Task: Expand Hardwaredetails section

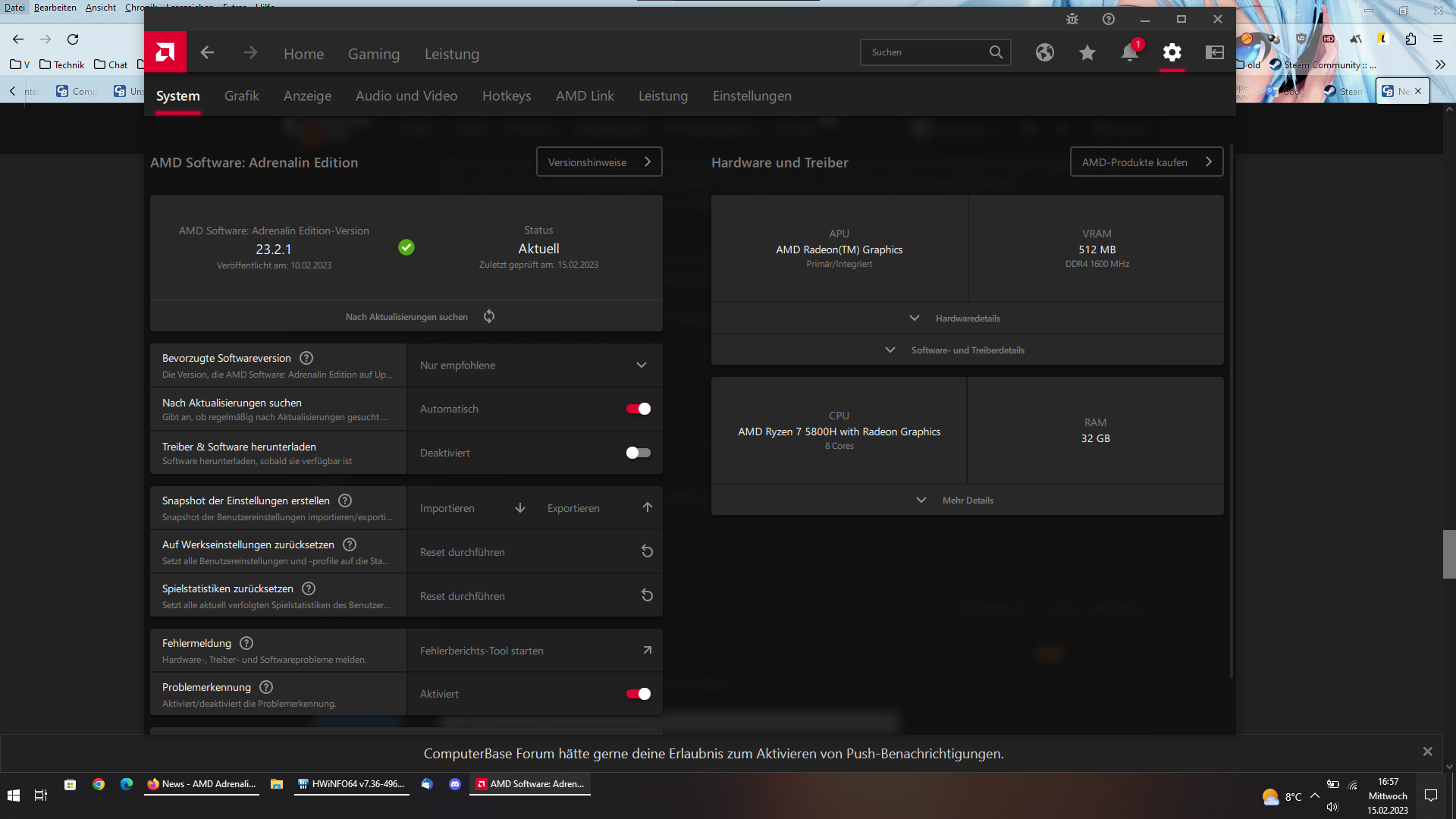Action: coord(967,318)
